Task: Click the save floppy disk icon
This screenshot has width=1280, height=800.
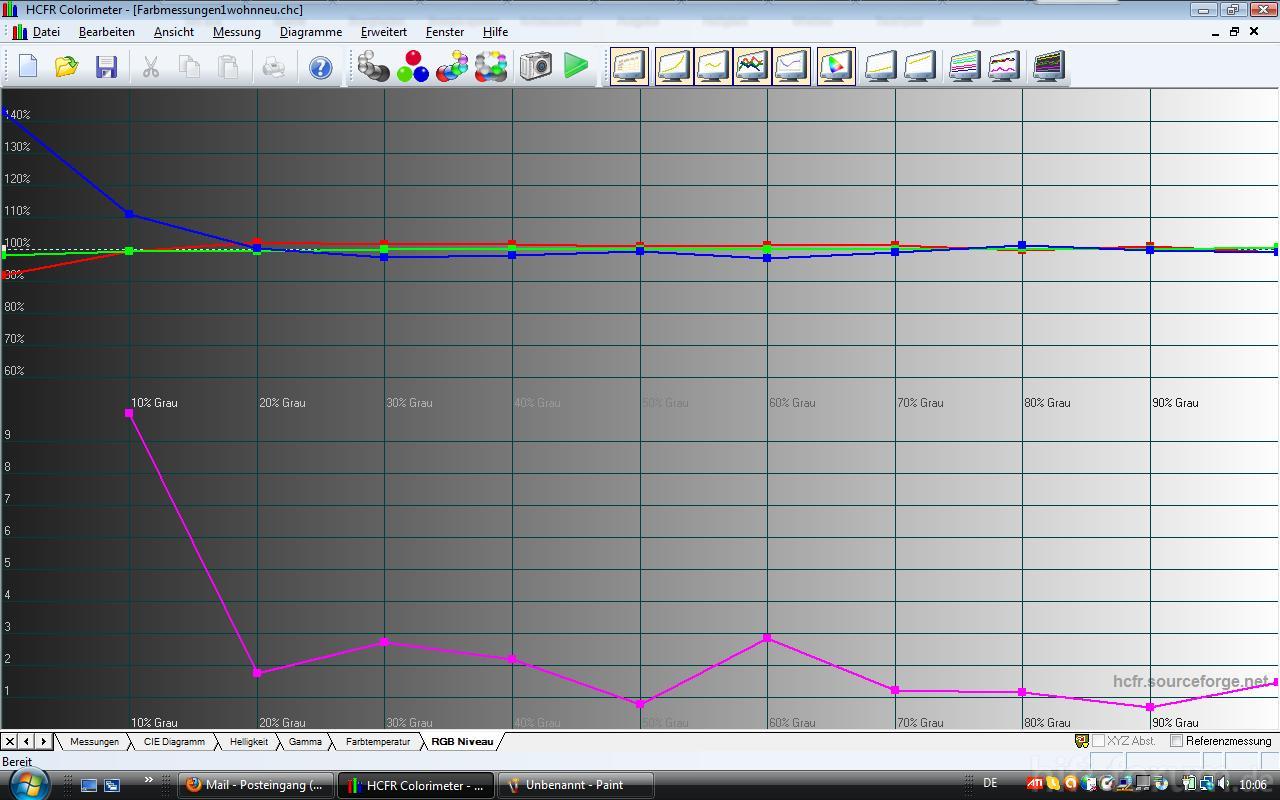Action: point(106,67)
